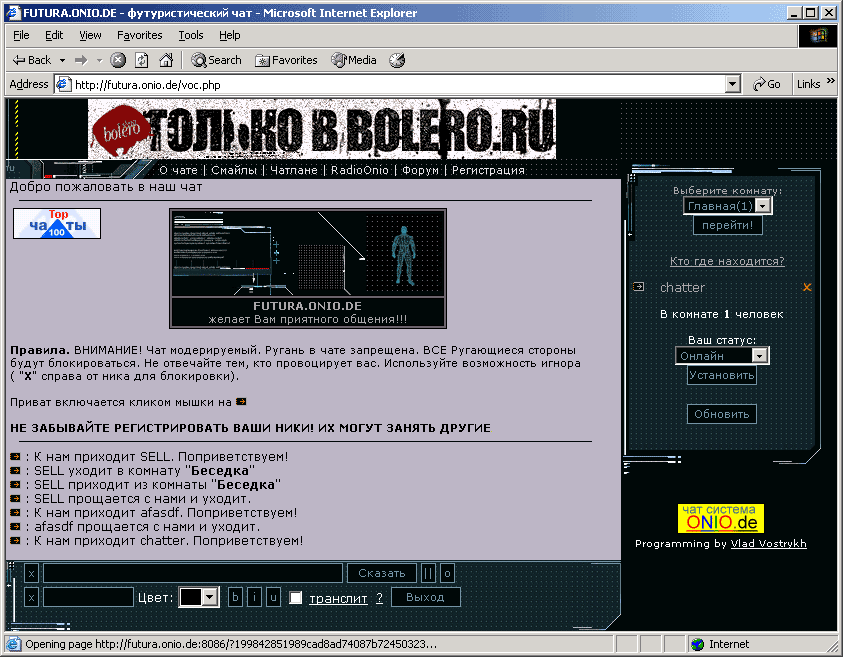This screenshot has height=657, width=843.
Task: Open the Чатлане link
Action: (294, 170)
